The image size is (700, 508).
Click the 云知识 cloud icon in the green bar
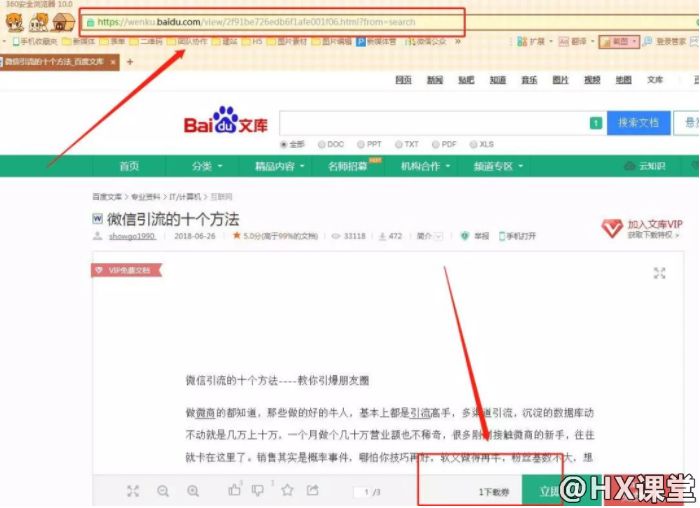point(629,166)
